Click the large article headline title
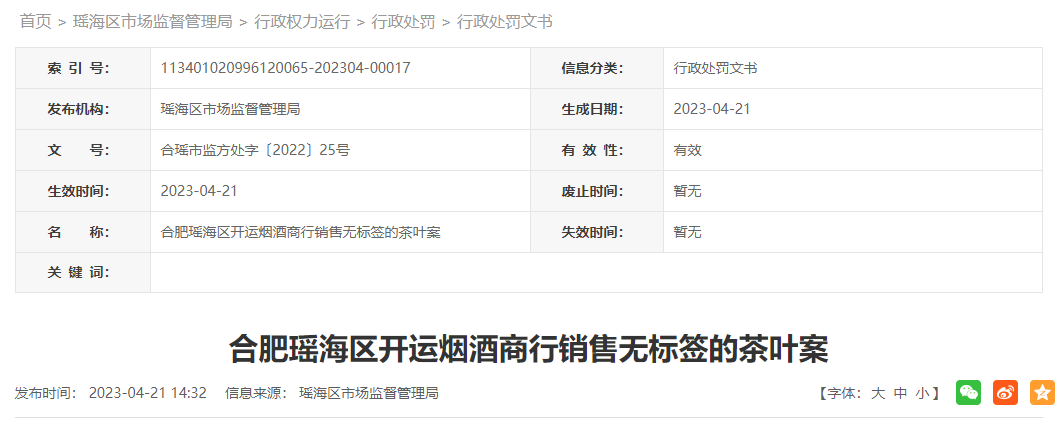The image size is (1062, 433). pyautogui.click(x=528, y=349)
